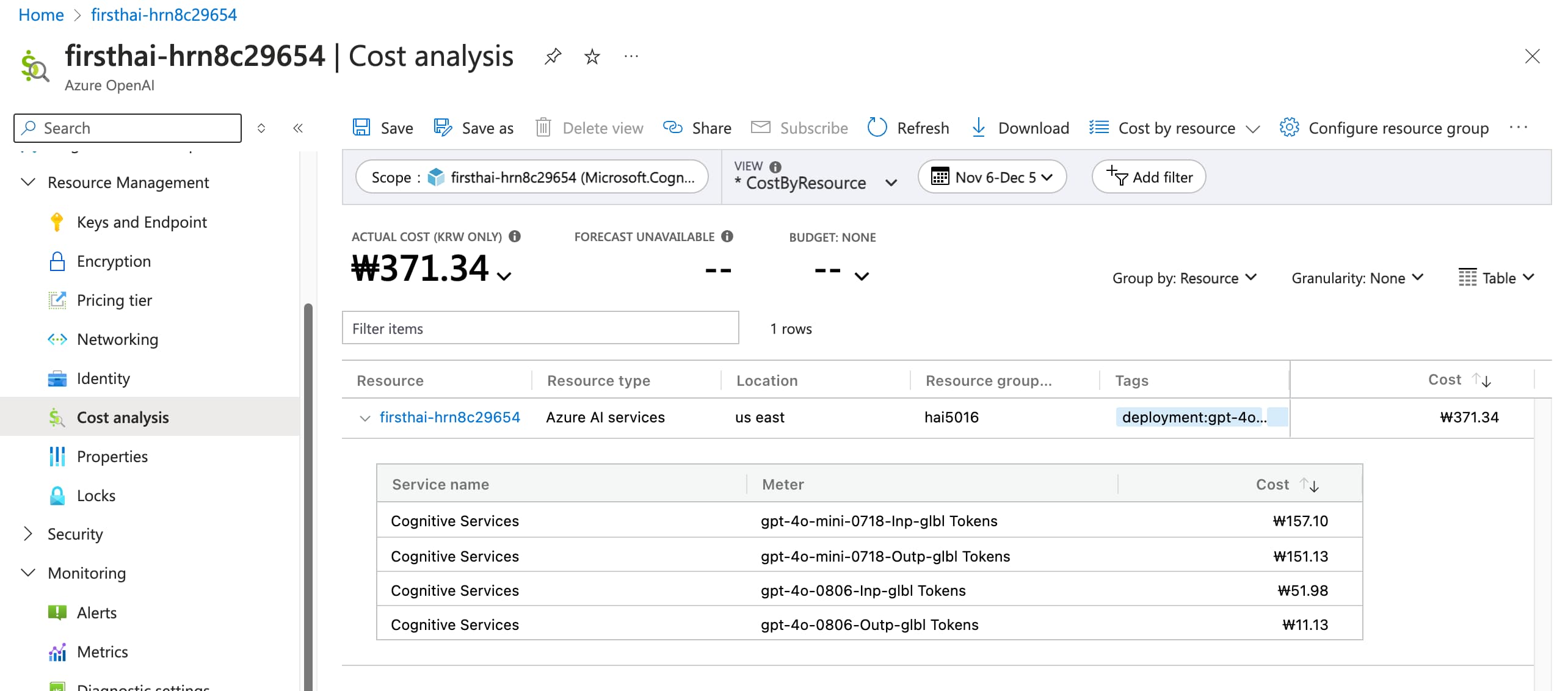Click the Filter items input field
The image size is (1568, 691).
click(540, 328)
